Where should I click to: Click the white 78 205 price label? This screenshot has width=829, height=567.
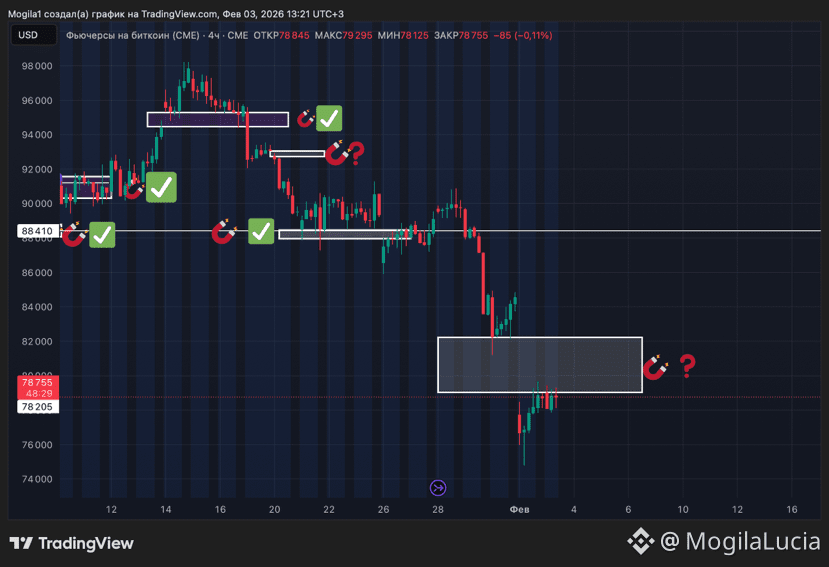(38, 406)
